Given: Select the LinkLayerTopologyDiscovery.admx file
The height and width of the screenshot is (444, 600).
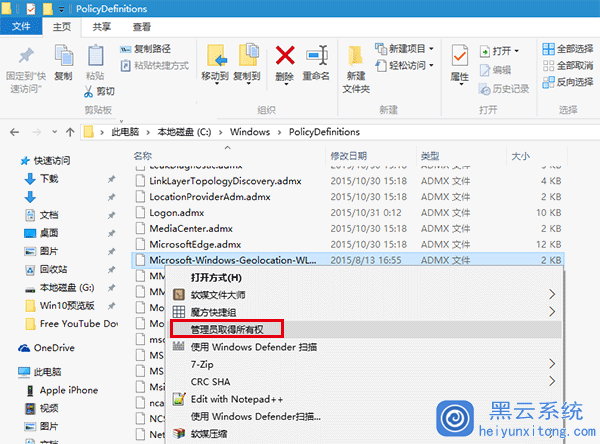Looking at the screenshot, I should (225, 181).
